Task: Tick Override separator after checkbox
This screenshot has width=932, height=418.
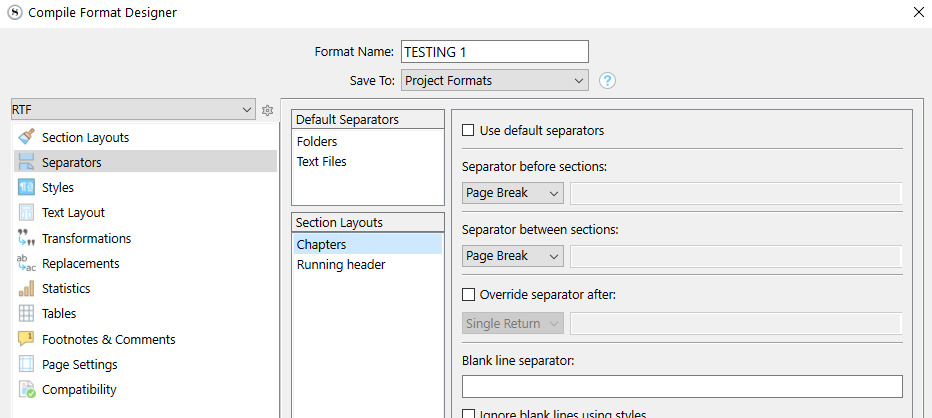Action: pyautogui.click(x=468, y=294)
